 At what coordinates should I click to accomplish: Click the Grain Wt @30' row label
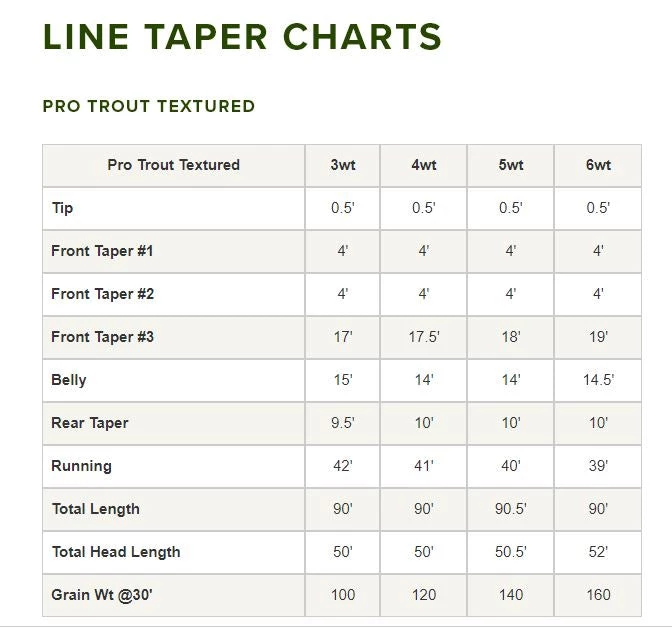click(102, 595)
